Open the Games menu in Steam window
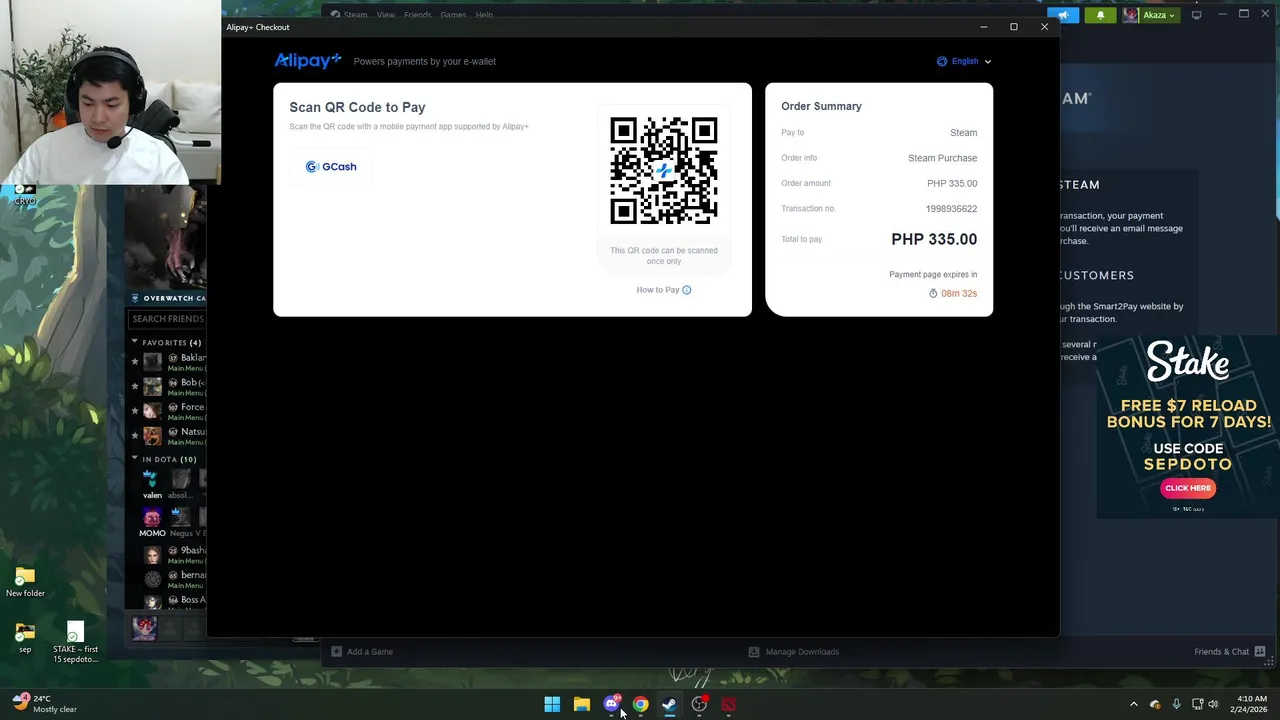 453,15
